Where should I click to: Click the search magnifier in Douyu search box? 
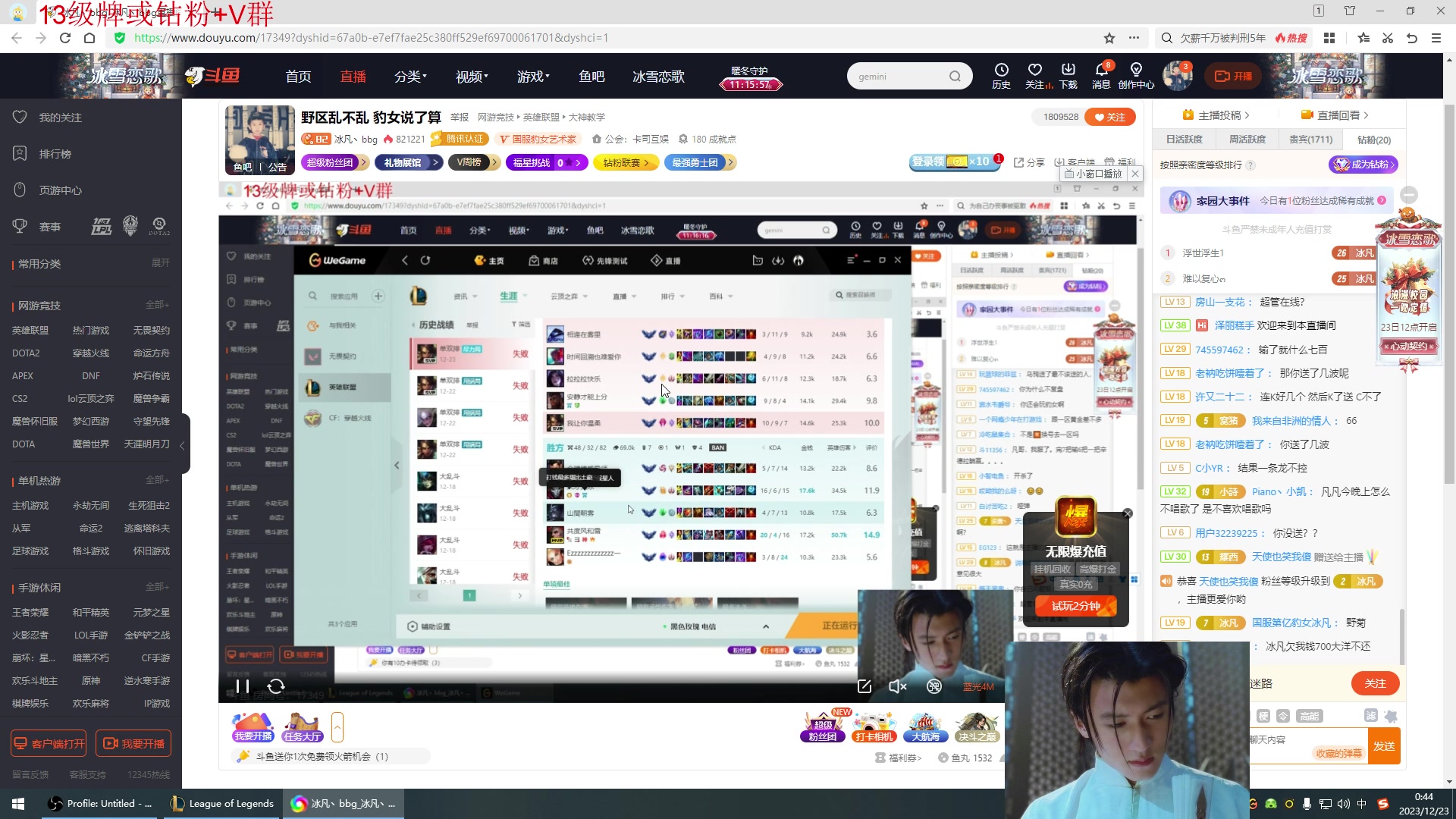tap(955, 77)
